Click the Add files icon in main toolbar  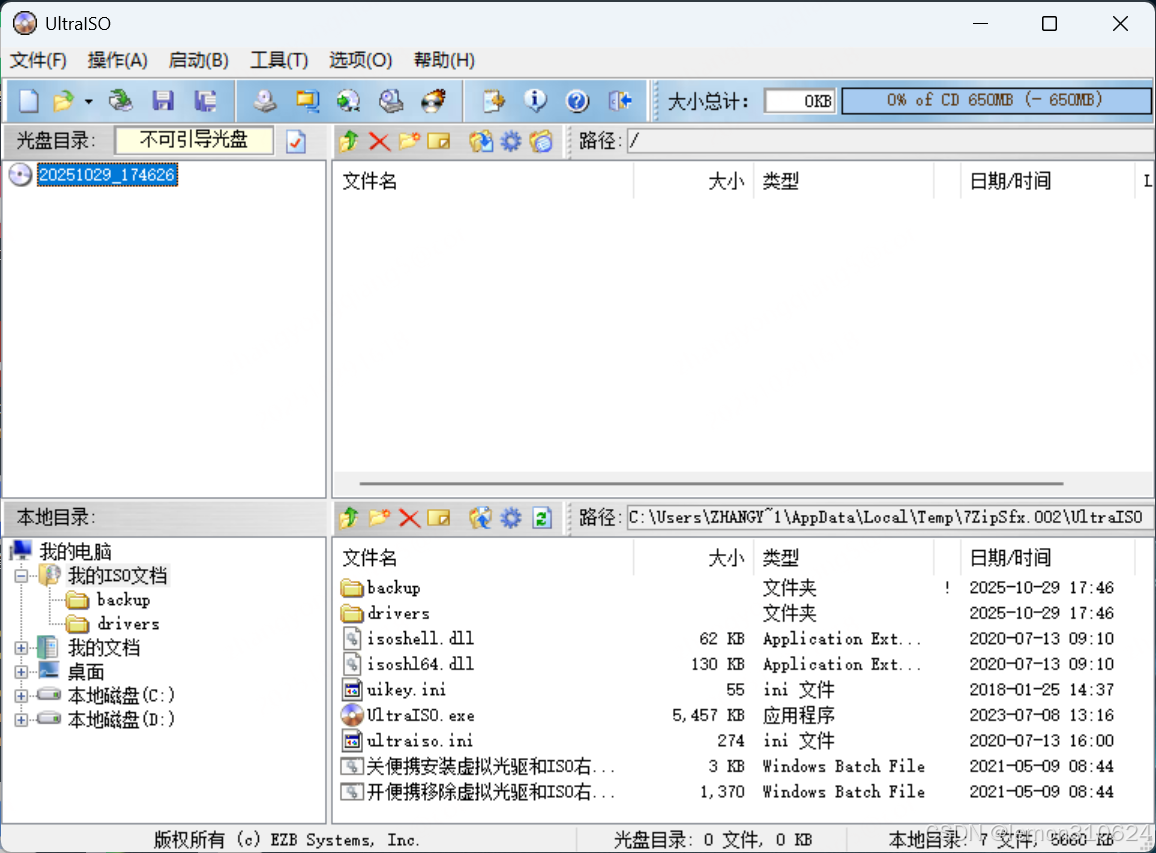[x=493, y=101]
